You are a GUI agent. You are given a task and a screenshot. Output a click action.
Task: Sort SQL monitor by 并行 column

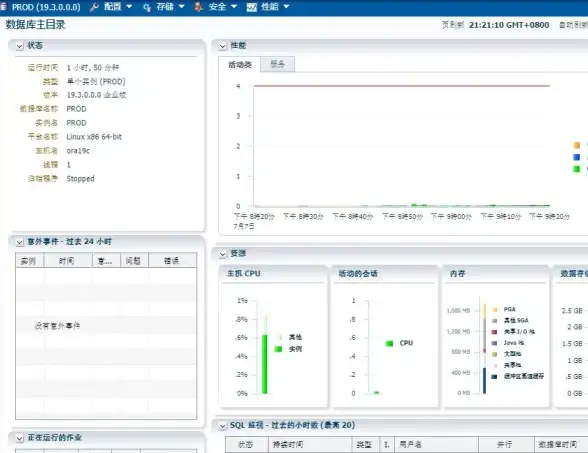coord(506,445)
